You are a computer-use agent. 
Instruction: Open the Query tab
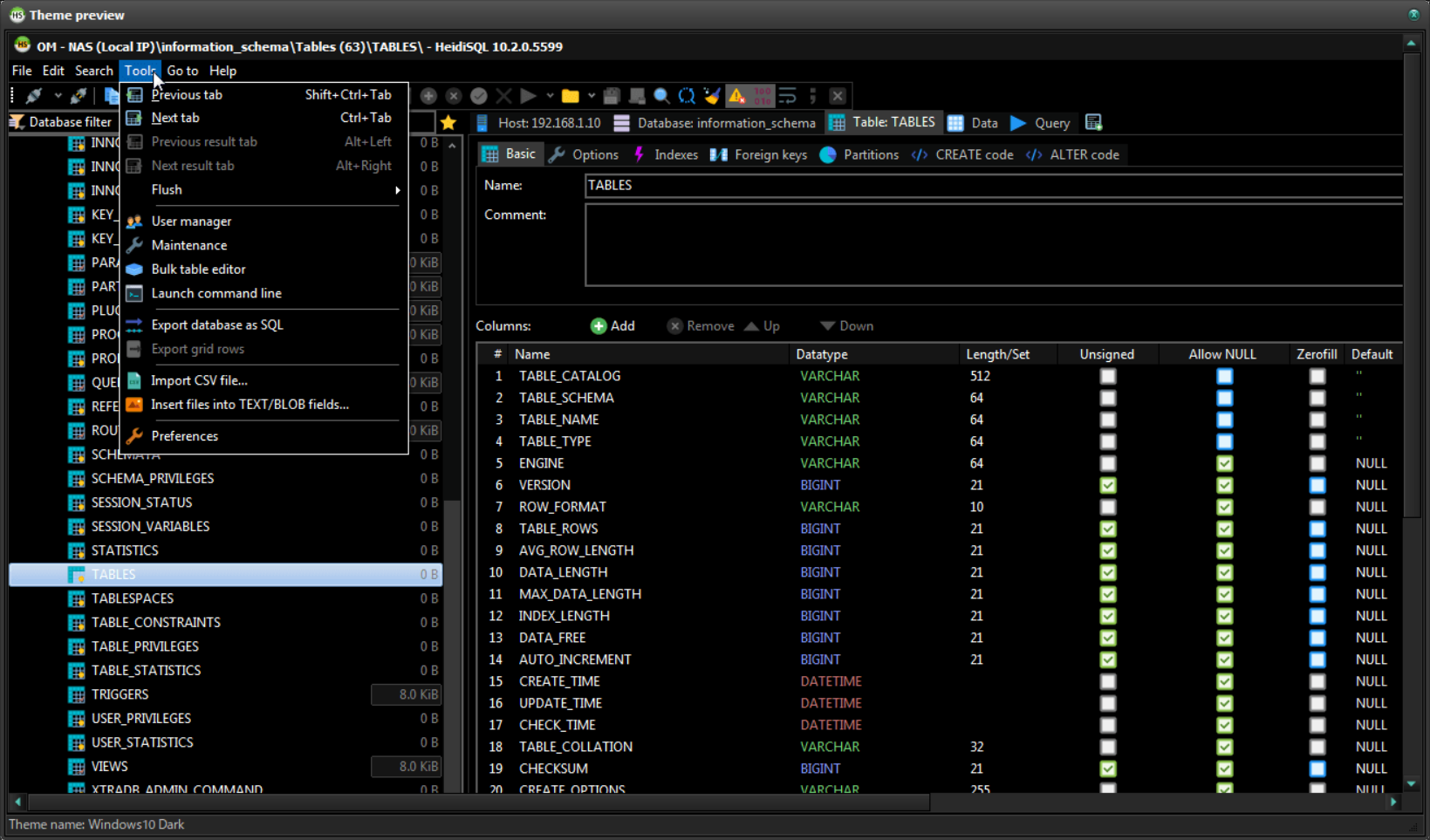coord(1040,123)
